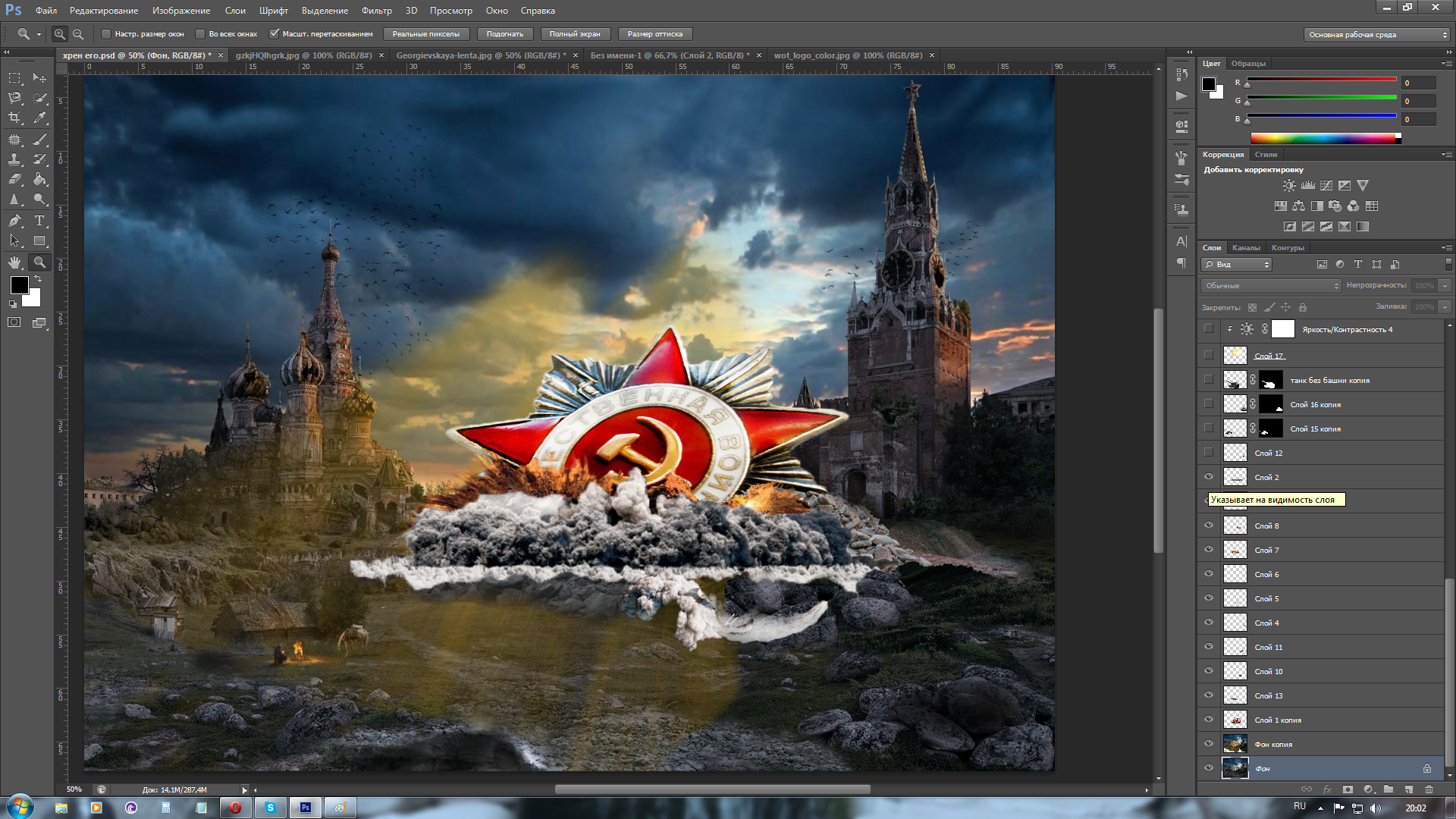1456x819 pixels.
Task: Open the blend mode dropdown Обычные
Action: click(1271, 286)
